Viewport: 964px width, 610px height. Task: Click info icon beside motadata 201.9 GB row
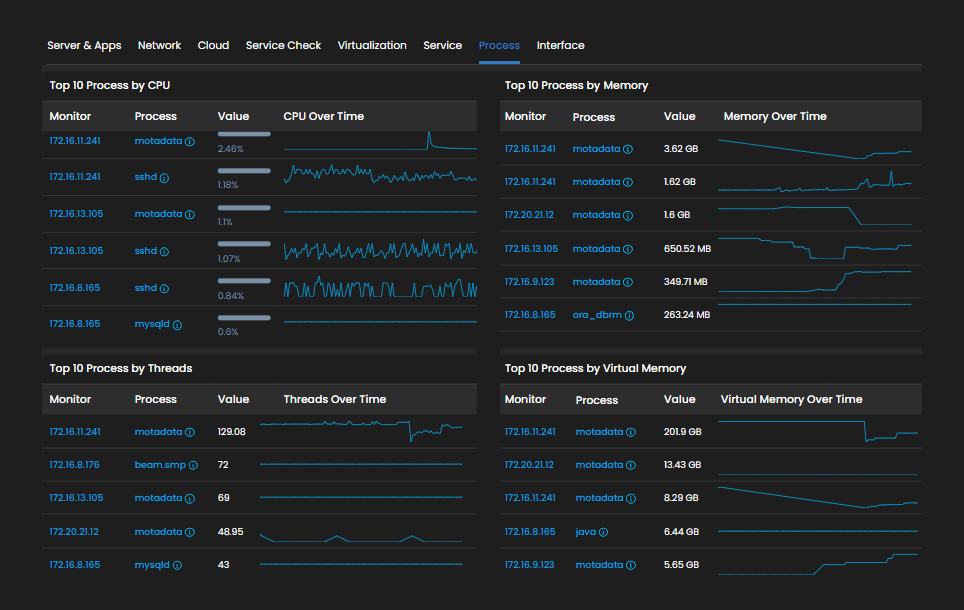[631, 432]
